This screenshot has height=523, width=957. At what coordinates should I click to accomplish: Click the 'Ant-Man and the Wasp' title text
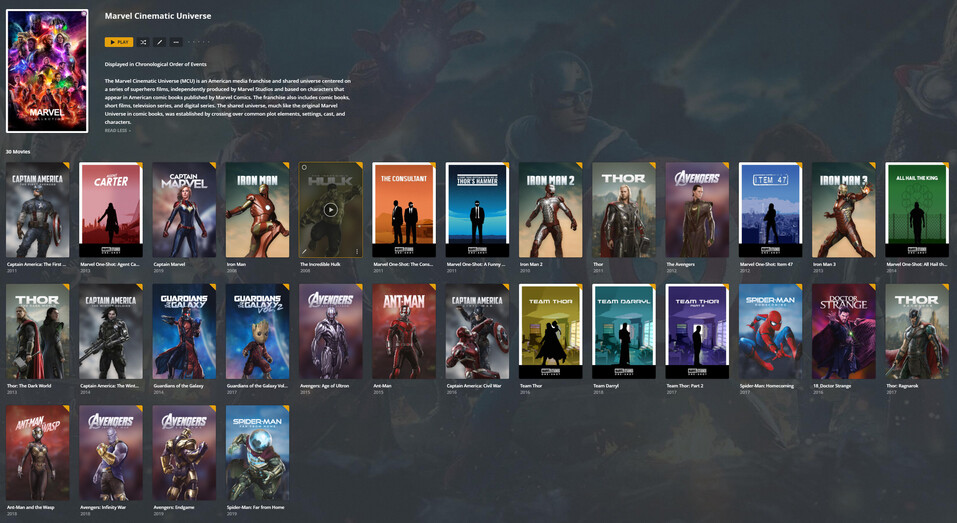pyautogui.click(x=31, y=507)
